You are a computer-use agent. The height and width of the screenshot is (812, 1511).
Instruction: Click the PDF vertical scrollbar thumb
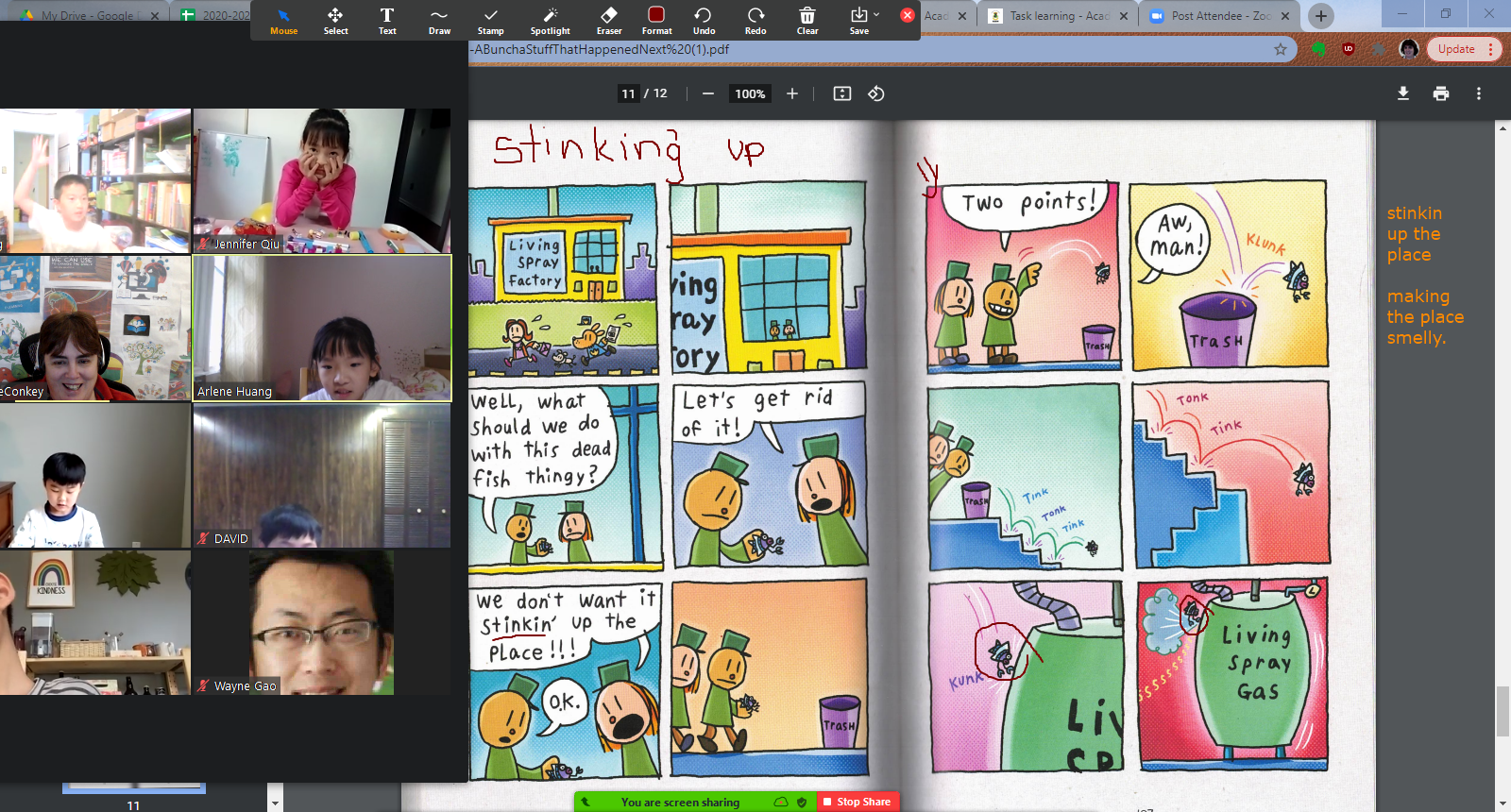coord(1503,712)
